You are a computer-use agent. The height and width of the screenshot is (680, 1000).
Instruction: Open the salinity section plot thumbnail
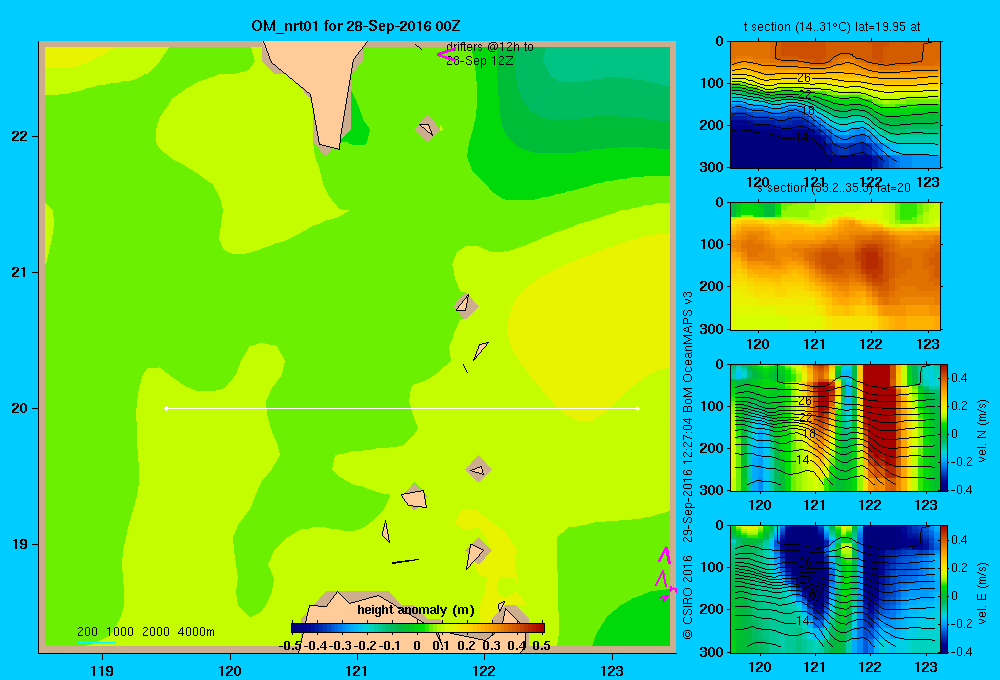click(x=835, y=266)
